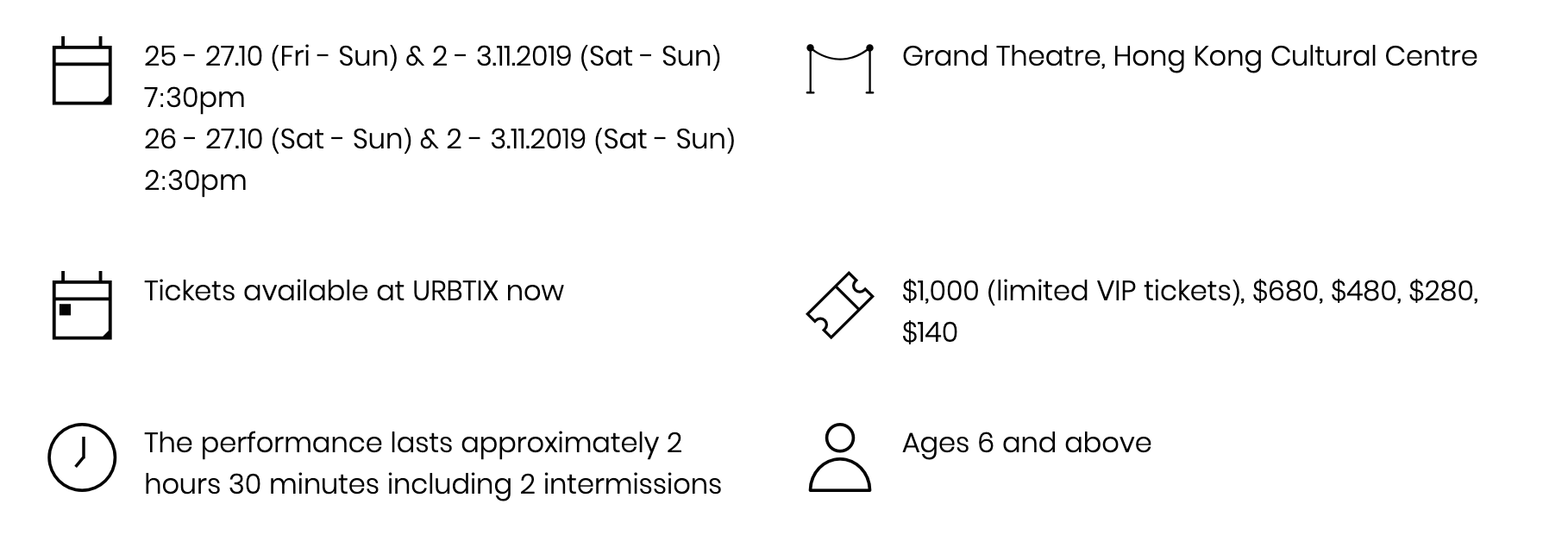Click the 30 minutes including 2 intermissions line
1568x542 pixels.
(x=475, y=484)
